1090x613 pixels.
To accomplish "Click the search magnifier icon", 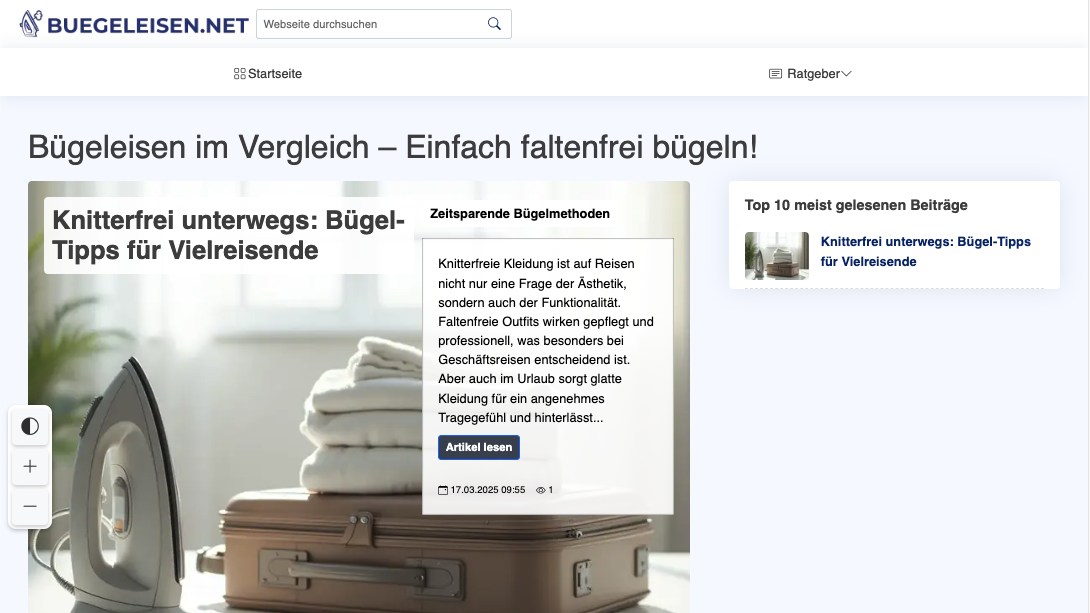I will 494,23.
